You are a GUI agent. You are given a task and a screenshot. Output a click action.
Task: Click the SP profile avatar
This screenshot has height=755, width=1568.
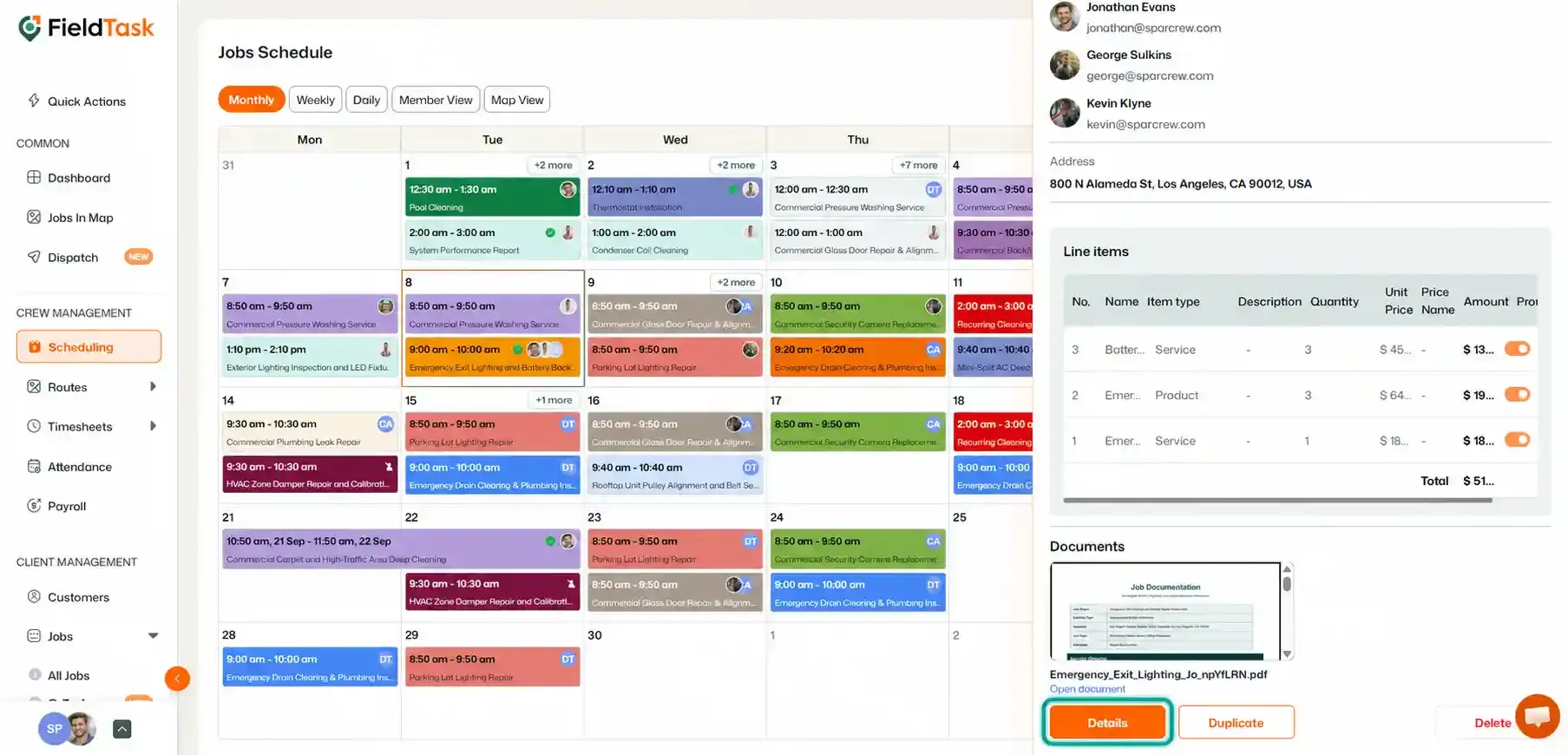pyautogui.click(x=54, y=729)
